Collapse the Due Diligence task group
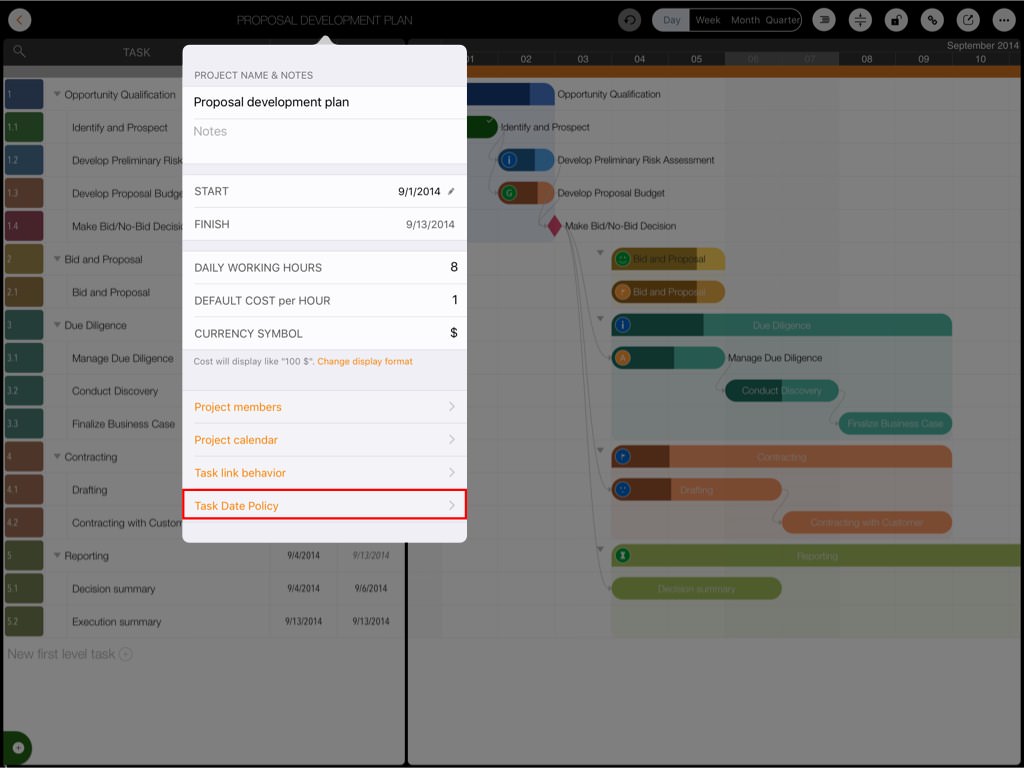The image size is (1024, 768). 57,326
